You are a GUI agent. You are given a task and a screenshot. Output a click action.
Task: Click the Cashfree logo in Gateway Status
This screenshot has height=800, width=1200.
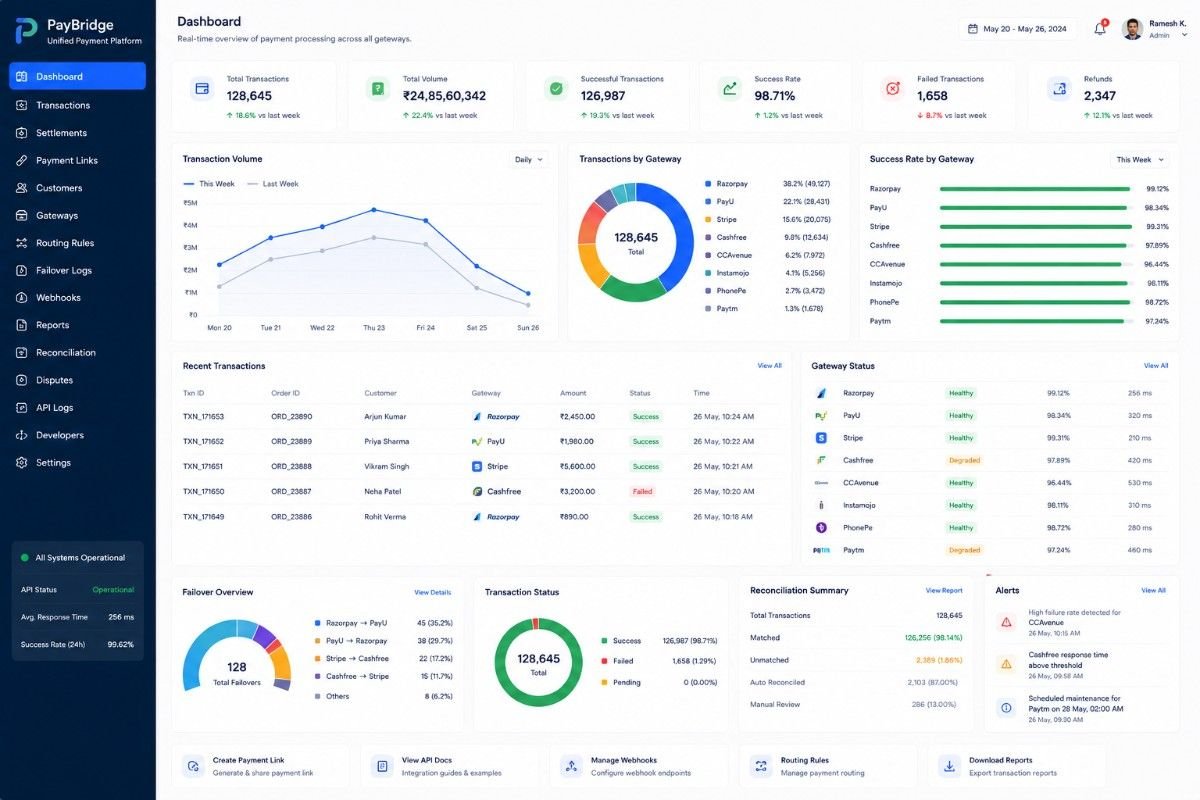(821, 460)
